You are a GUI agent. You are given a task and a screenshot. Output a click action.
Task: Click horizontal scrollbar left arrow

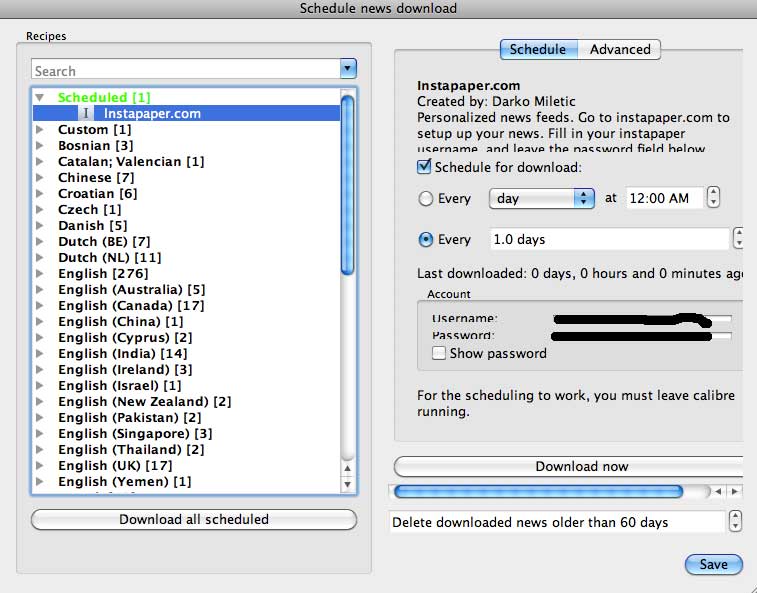tap(718, 492)
